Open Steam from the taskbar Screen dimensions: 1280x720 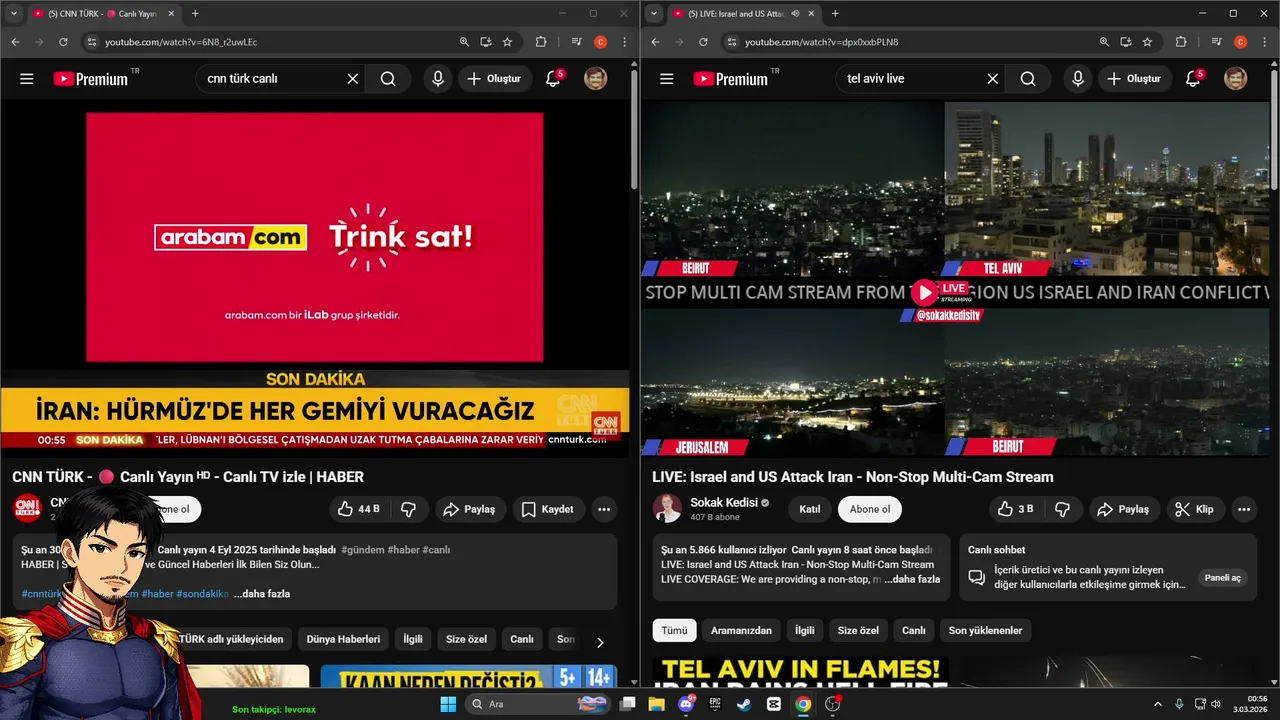[744, 704]
